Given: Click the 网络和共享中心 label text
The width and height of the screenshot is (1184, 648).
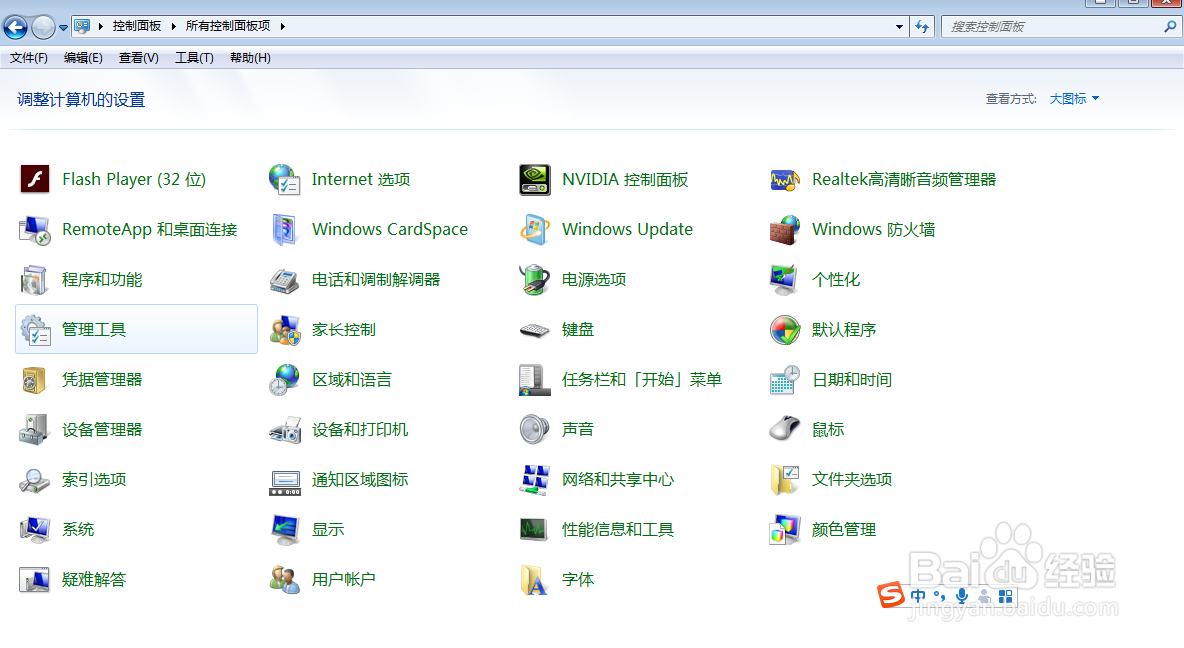Looking at the screenshot, I should [x=618, y=480].
